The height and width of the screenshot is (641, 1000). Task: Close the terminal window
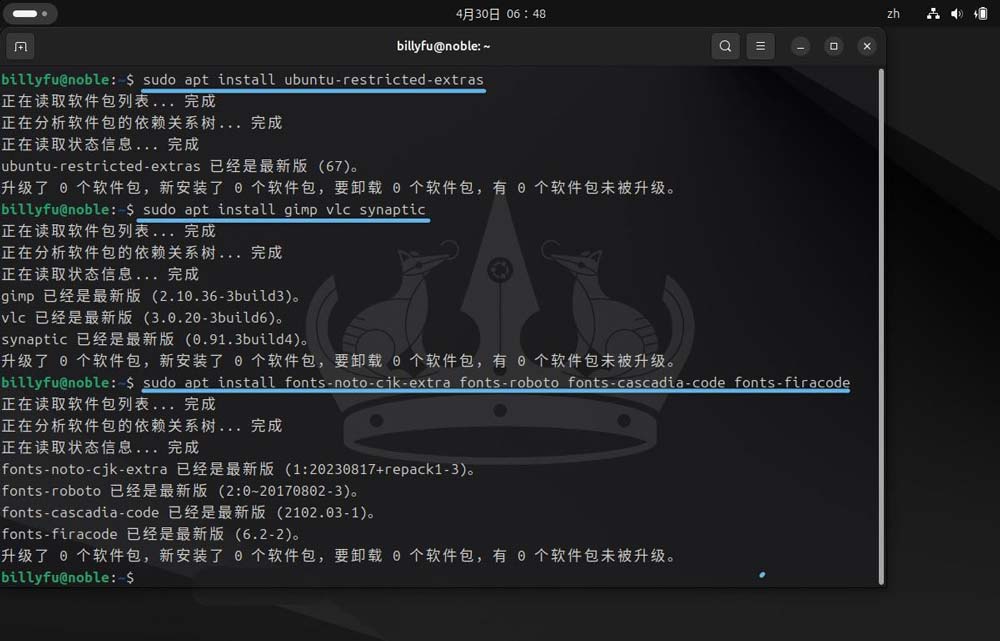click(x=867, y=46)
